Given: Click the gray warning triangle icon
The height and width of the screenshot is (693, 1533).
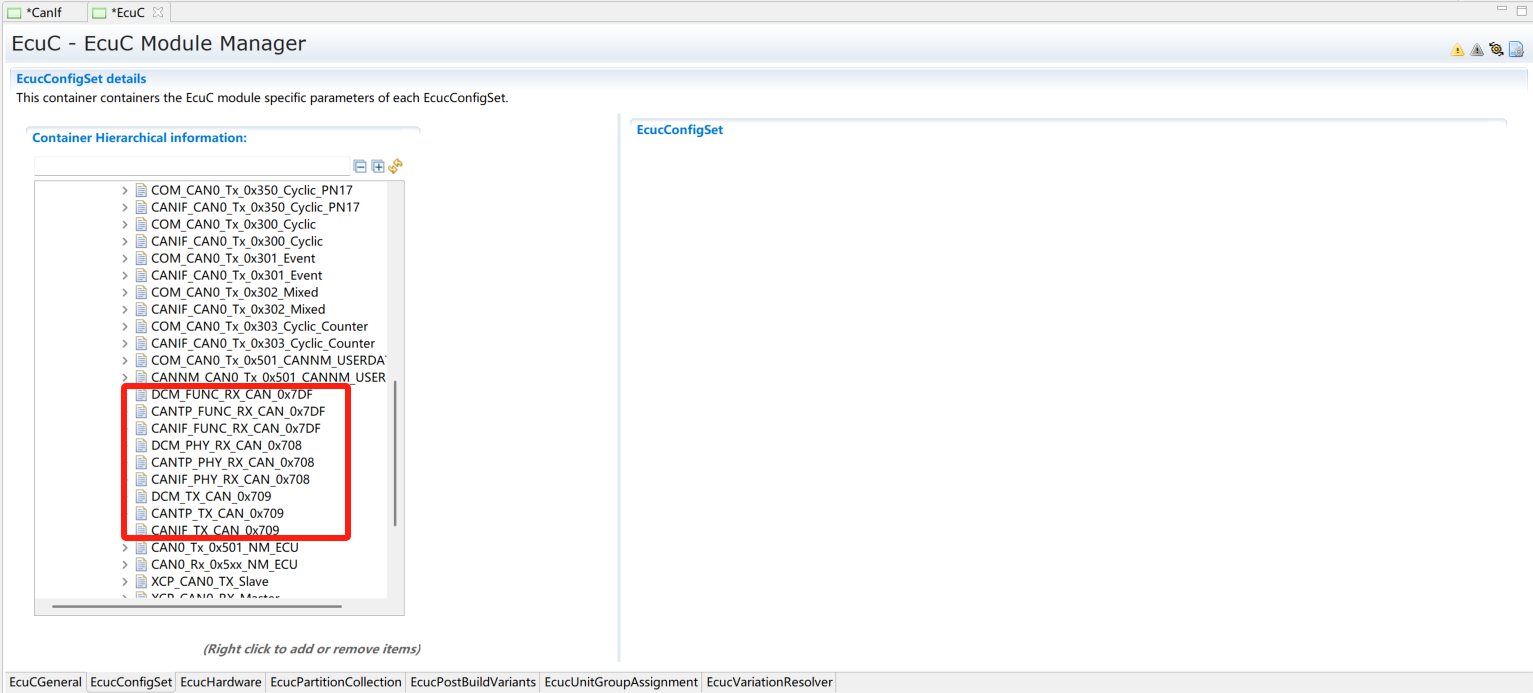Looking at the screenshot, I should 1477,50.
